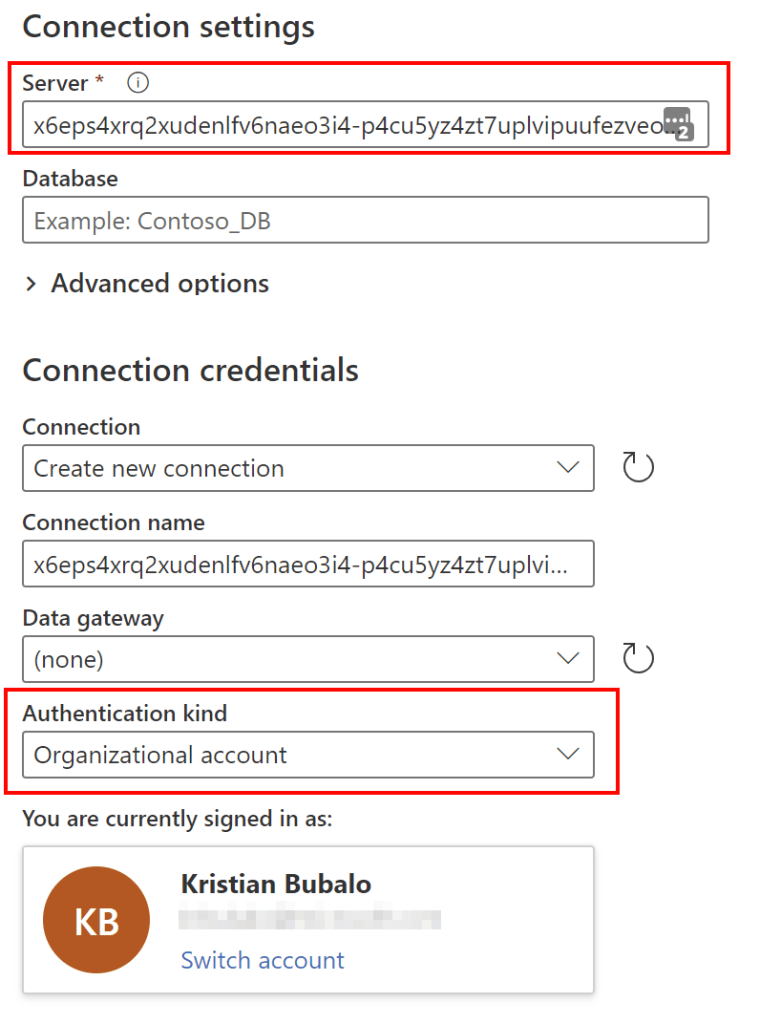
Task: Click the Connection name text field
Action: [x=300, y=564]
